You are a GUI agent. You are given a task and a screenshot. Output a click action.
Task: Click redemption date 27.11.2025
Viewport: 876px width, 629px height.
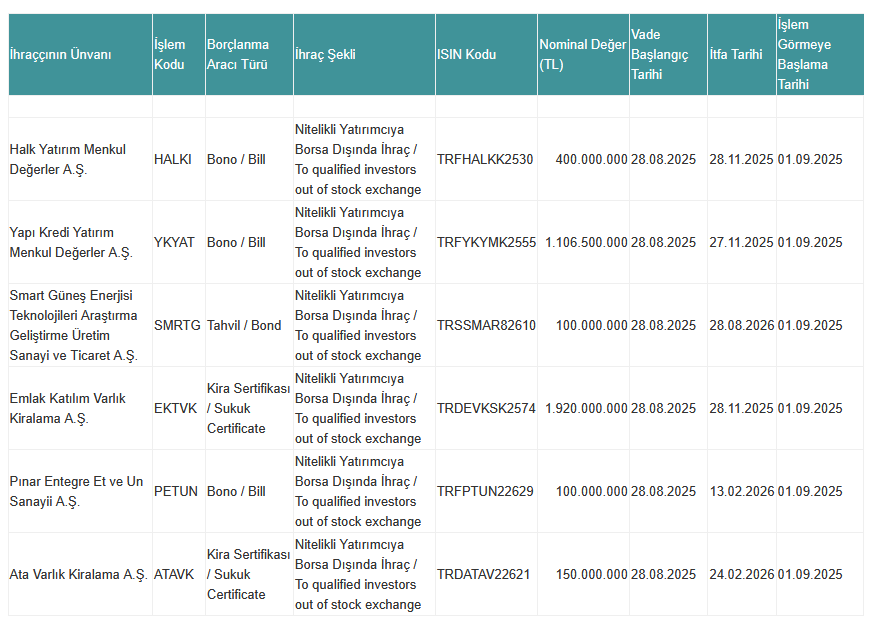[x=741, y=242]
